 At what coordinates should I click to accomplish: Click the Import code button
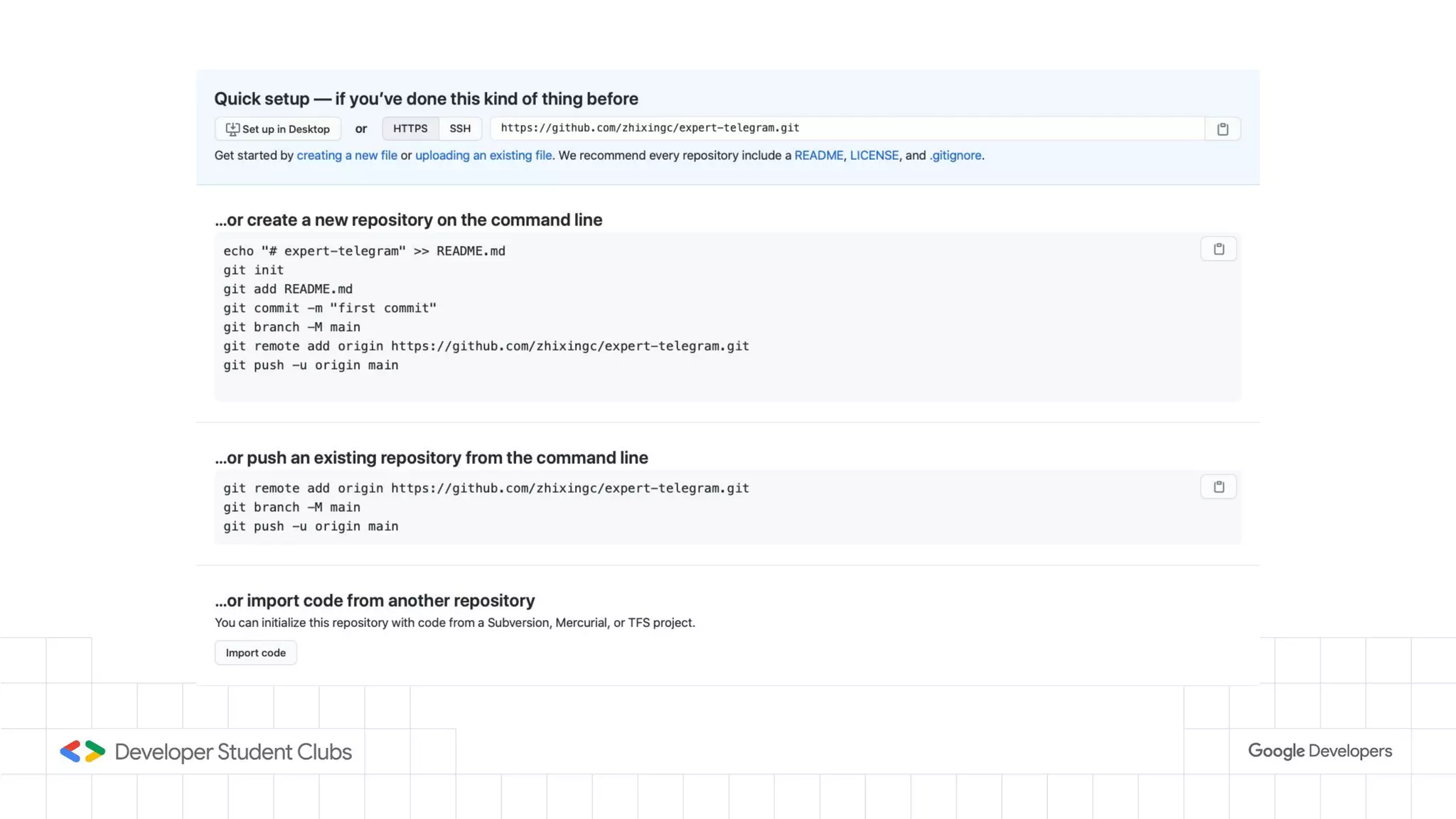255,653
